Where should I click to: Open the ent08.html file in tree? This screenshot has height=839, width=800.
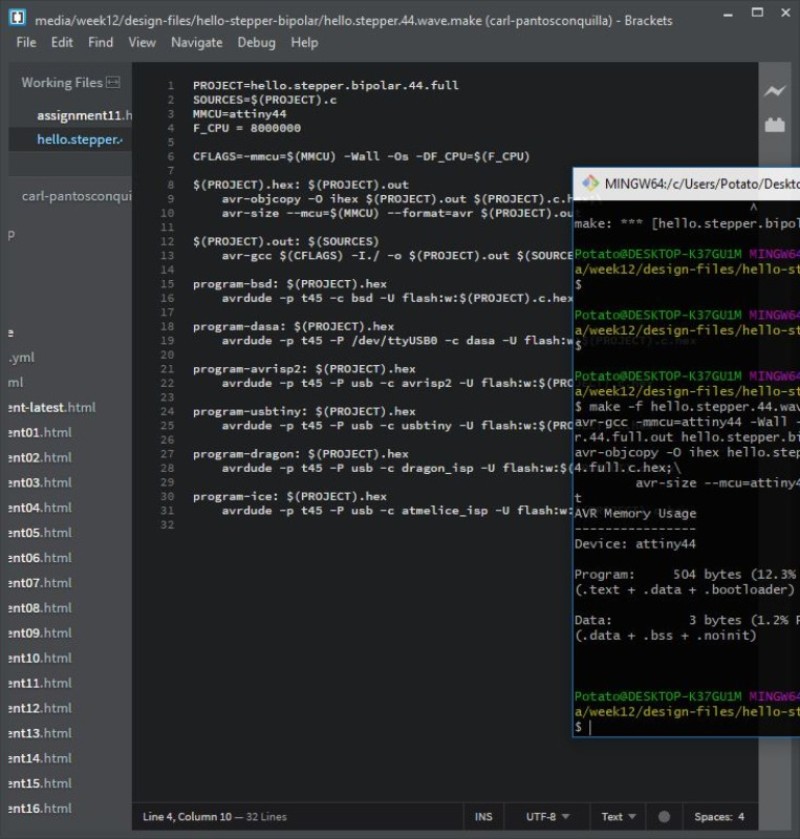(40, 608)
